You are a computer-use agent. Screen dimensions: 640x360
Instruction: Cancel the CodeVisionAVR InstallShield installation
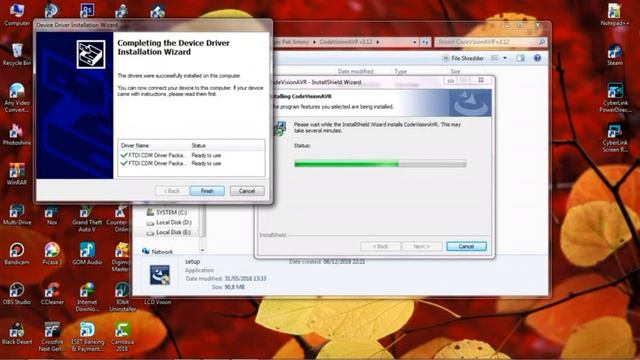[466, 246]
